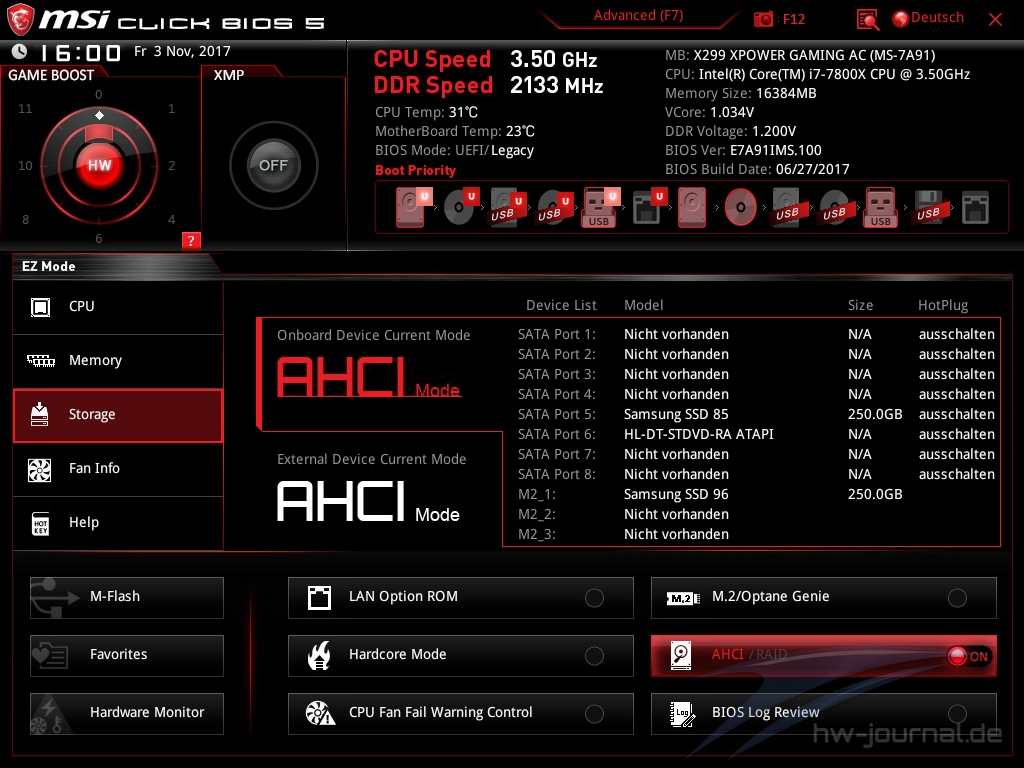Change HotPlug setting for SATA Port 2
Viewport: 1024px width, 768px height.
click(957, 355)
